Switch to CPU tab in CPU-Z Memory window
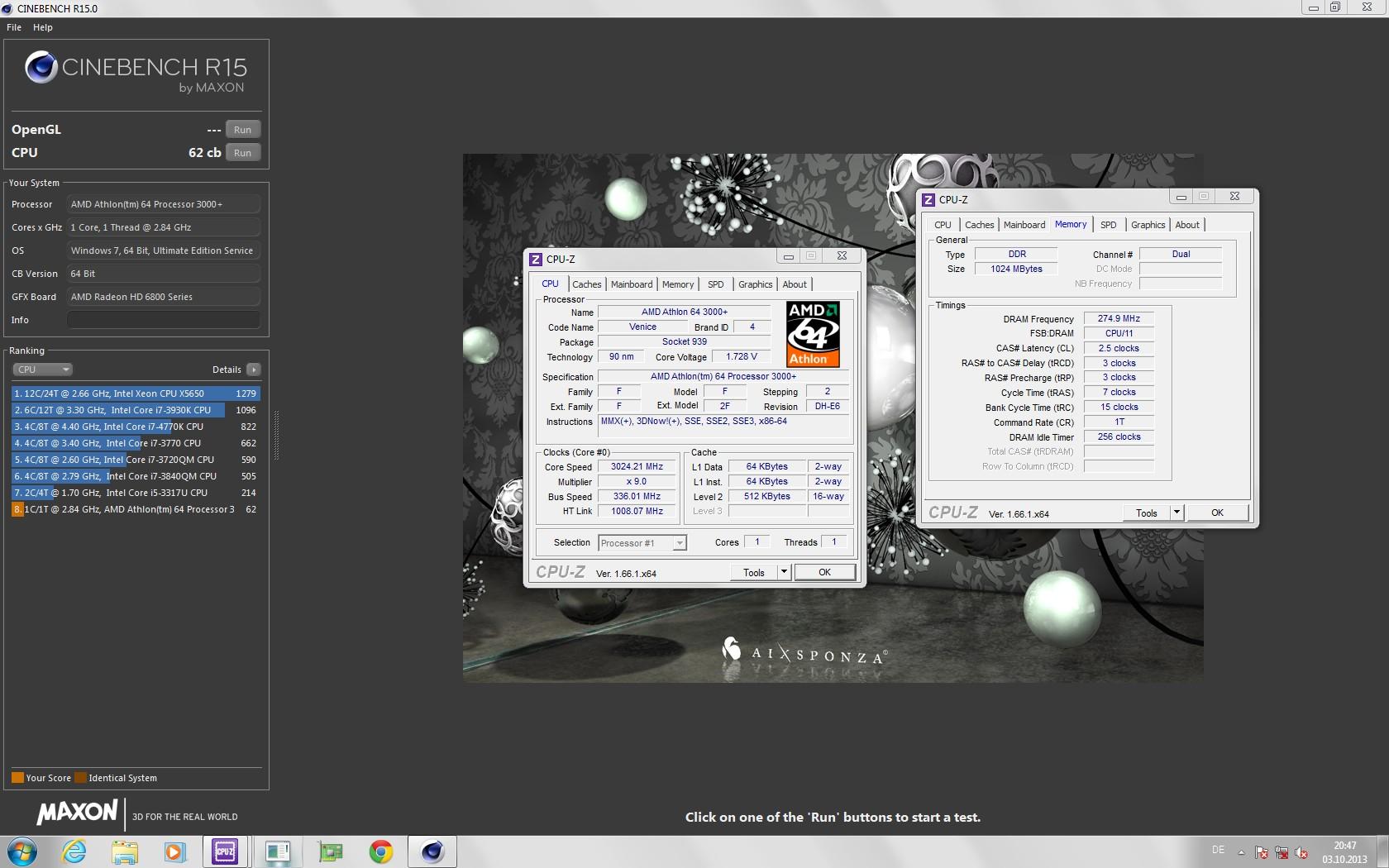Viewport: 1389px width, 868px height. (x=943, y=225)
